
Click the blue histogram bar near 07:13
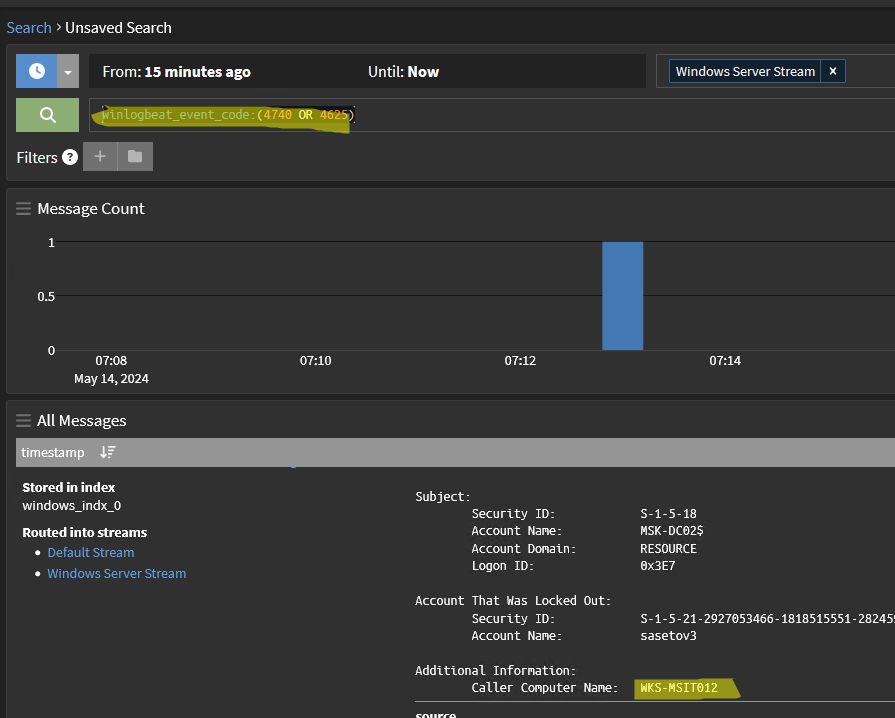pyautogui.click(x=623, y=296)
